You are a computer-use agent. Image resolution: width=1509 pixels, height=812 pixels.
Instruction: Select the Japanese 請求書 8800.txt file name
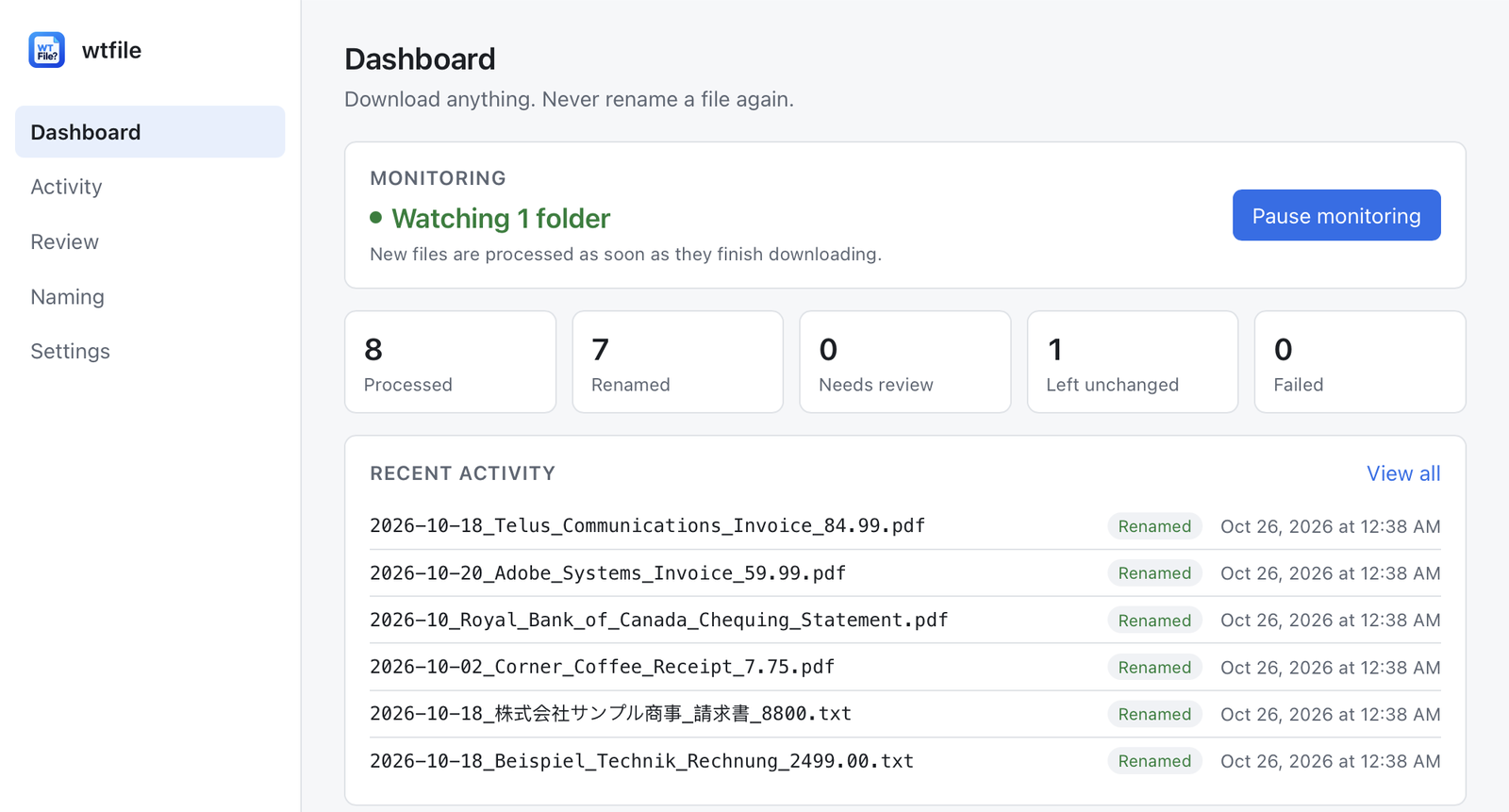[x=610, y=714]
